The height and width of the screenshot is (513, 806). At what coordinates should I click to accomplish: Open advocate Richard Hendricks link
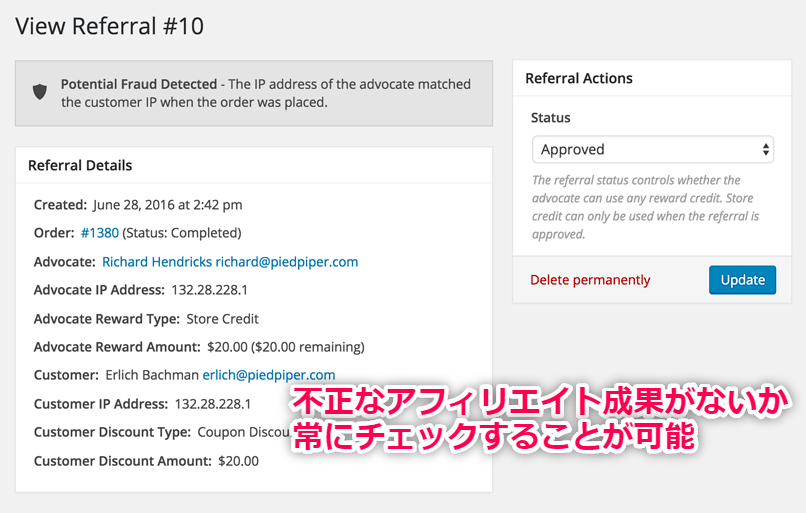coord(230,262)
